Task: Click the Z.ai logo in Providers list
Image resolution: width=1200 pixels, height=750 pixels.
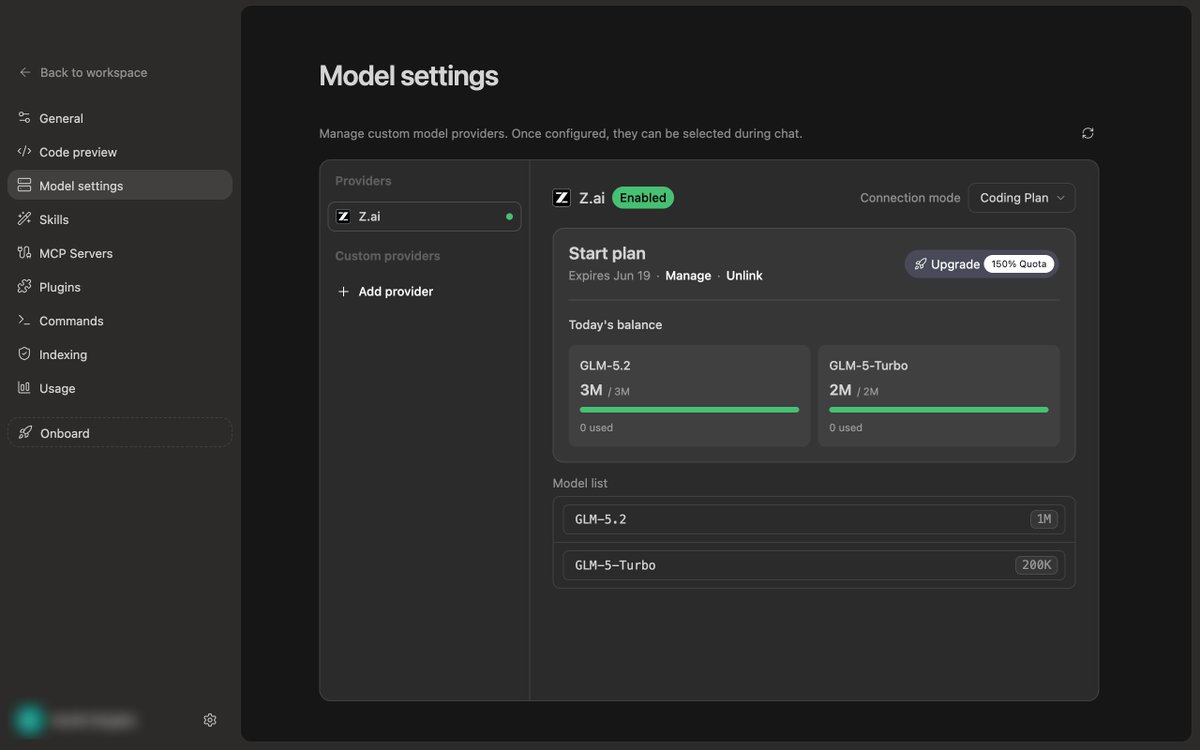Action: point(343,216)
